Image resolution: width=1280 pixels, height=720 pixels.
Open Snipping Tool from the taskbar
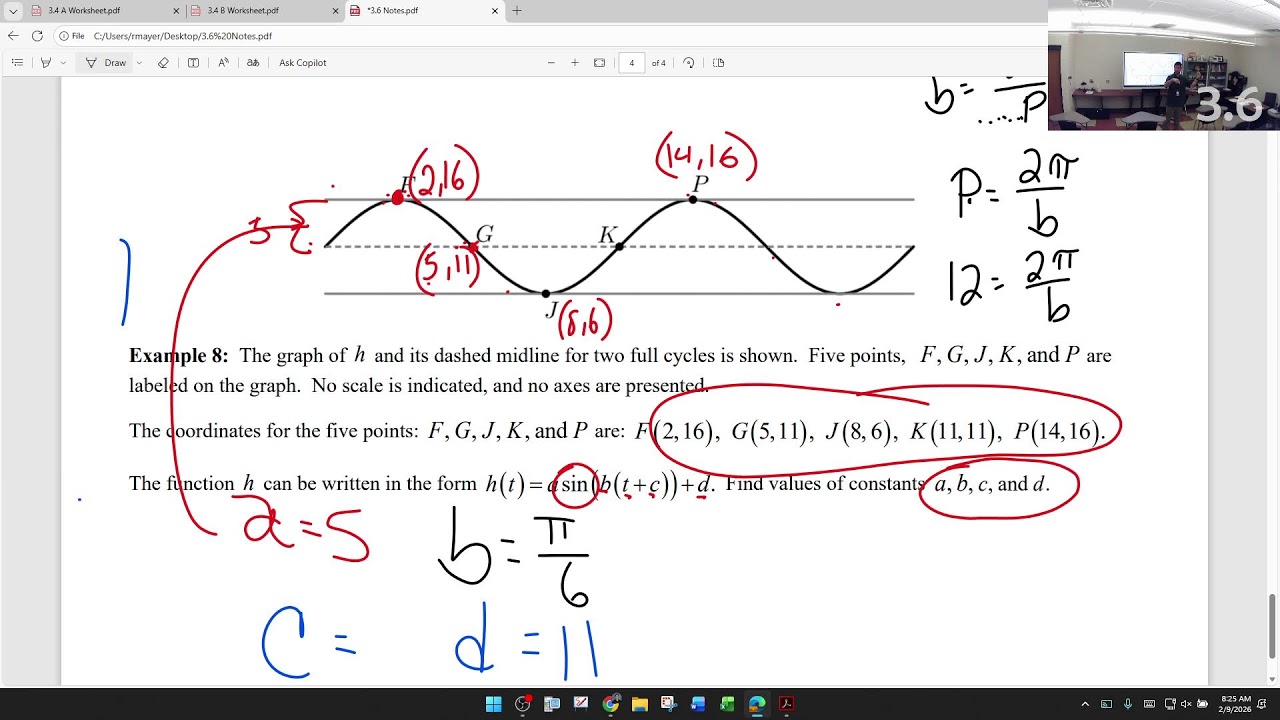[669, 704]
